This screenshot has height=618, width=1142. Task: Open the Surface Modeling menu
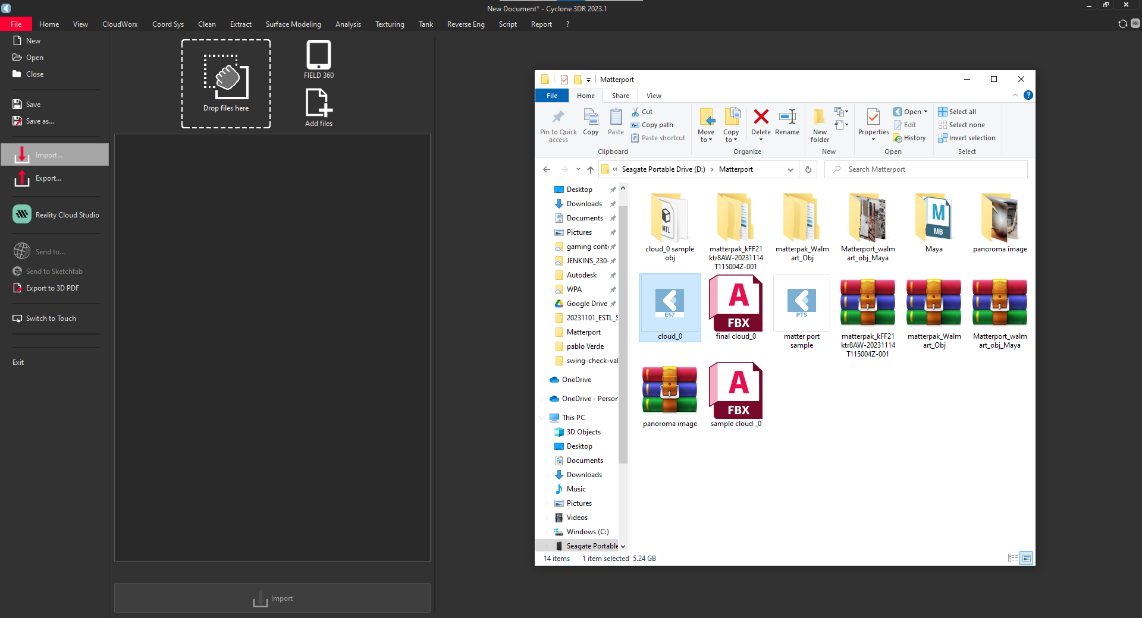click(x=293, y=24)
